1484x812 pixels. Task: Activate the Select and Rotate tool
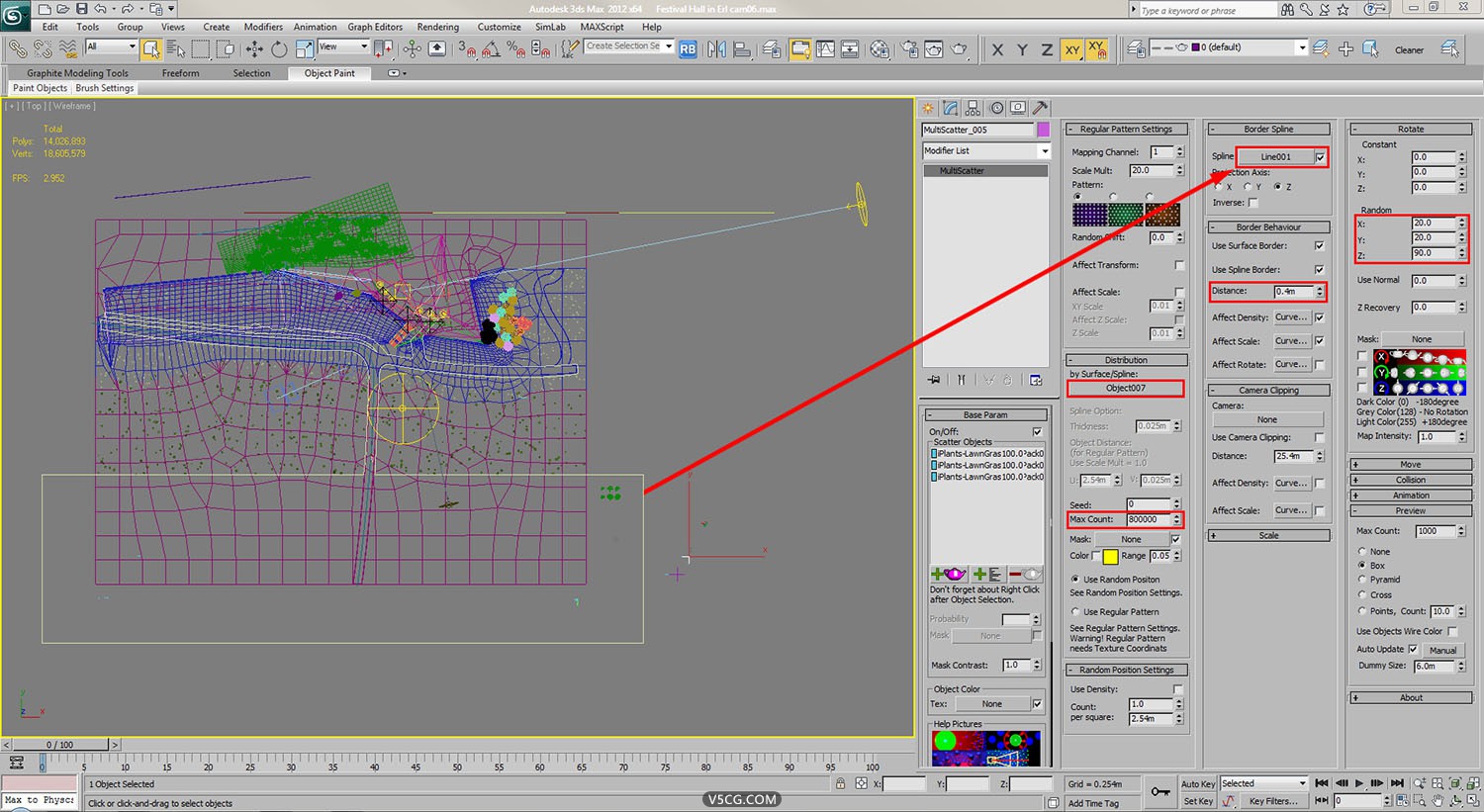tap(279, 48)
